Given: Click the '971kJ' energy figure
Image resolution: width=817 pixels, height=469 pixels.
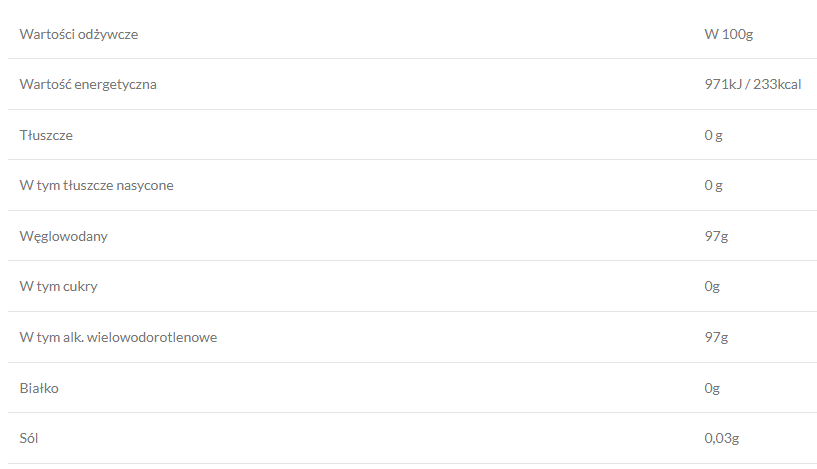Looking at the screenshot, I should (x=723, y=85).
